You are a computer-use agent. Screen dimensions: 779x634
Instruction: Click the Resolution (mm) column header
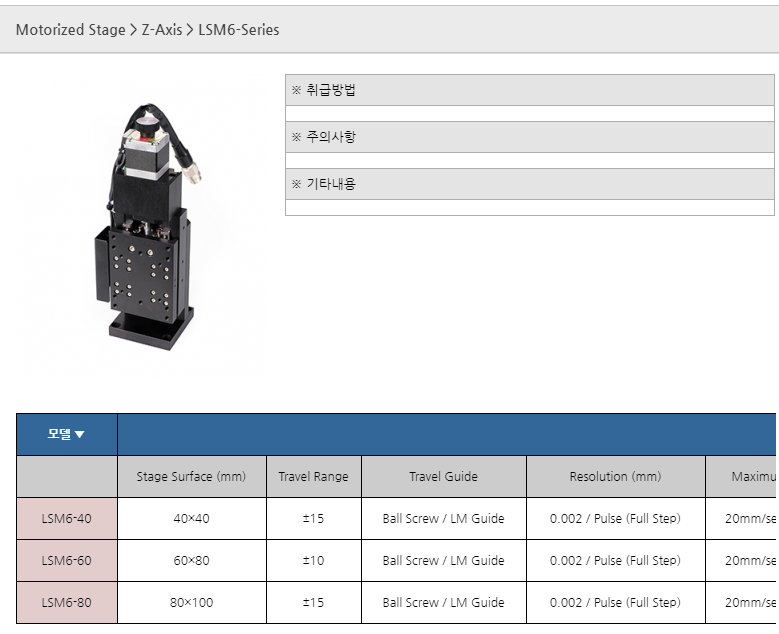pos(615,477)
